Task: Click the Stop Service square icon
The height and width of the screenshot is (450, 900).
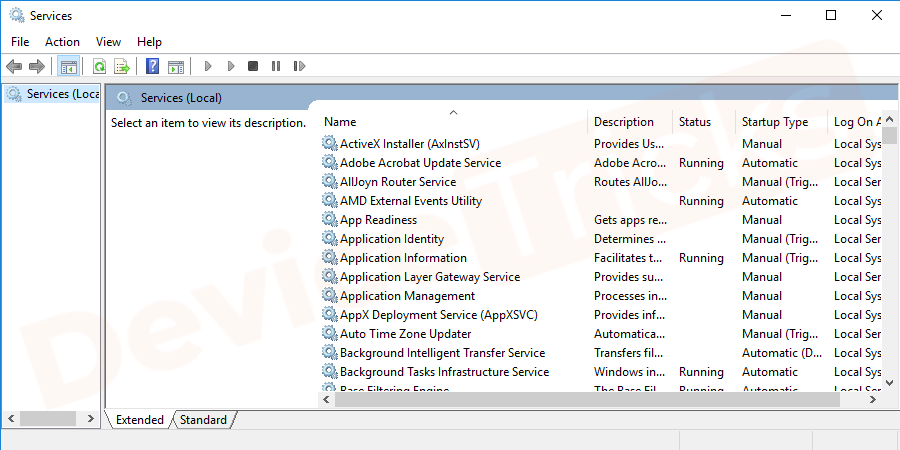Action: (x=253, y=67)
